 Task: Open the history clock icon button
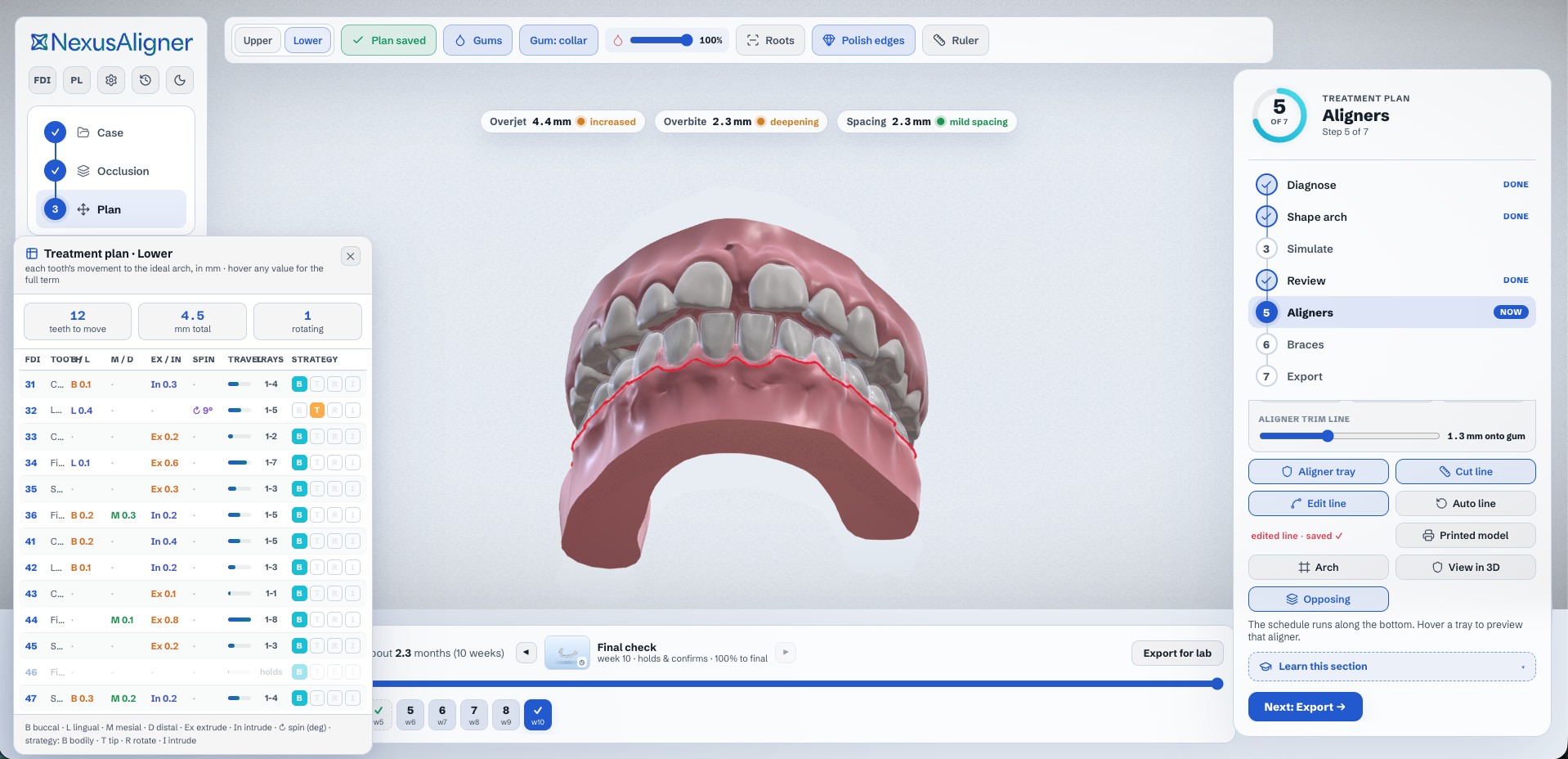click(x=146, y=80)
